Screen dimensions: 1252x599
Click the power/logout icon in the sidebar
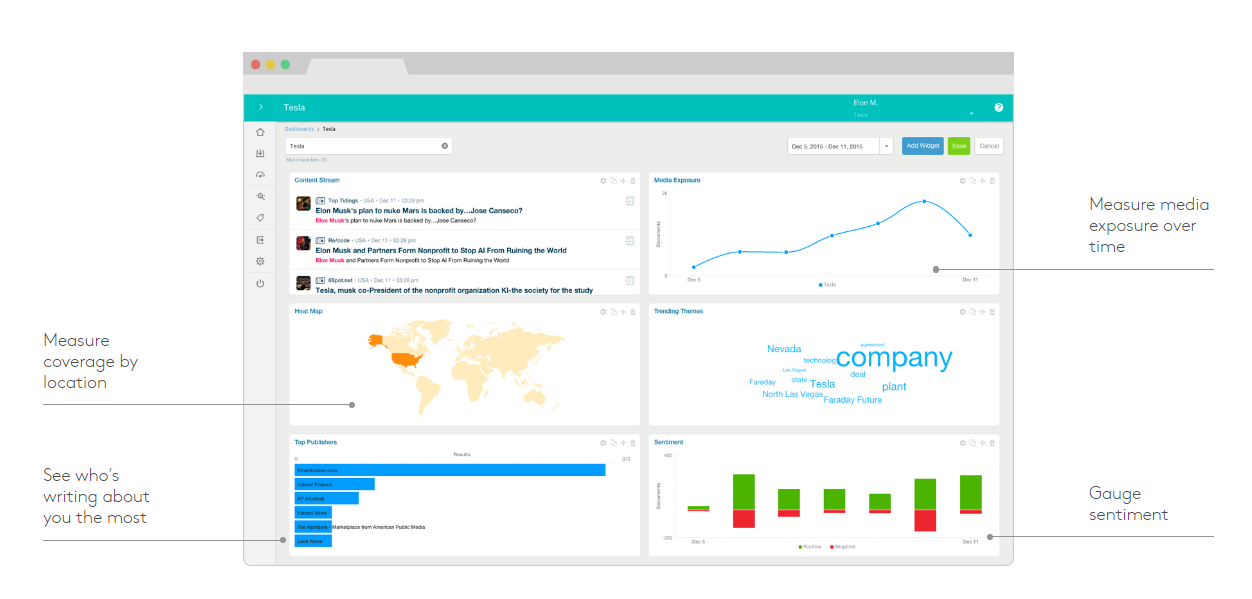click(x=260, y=283)
